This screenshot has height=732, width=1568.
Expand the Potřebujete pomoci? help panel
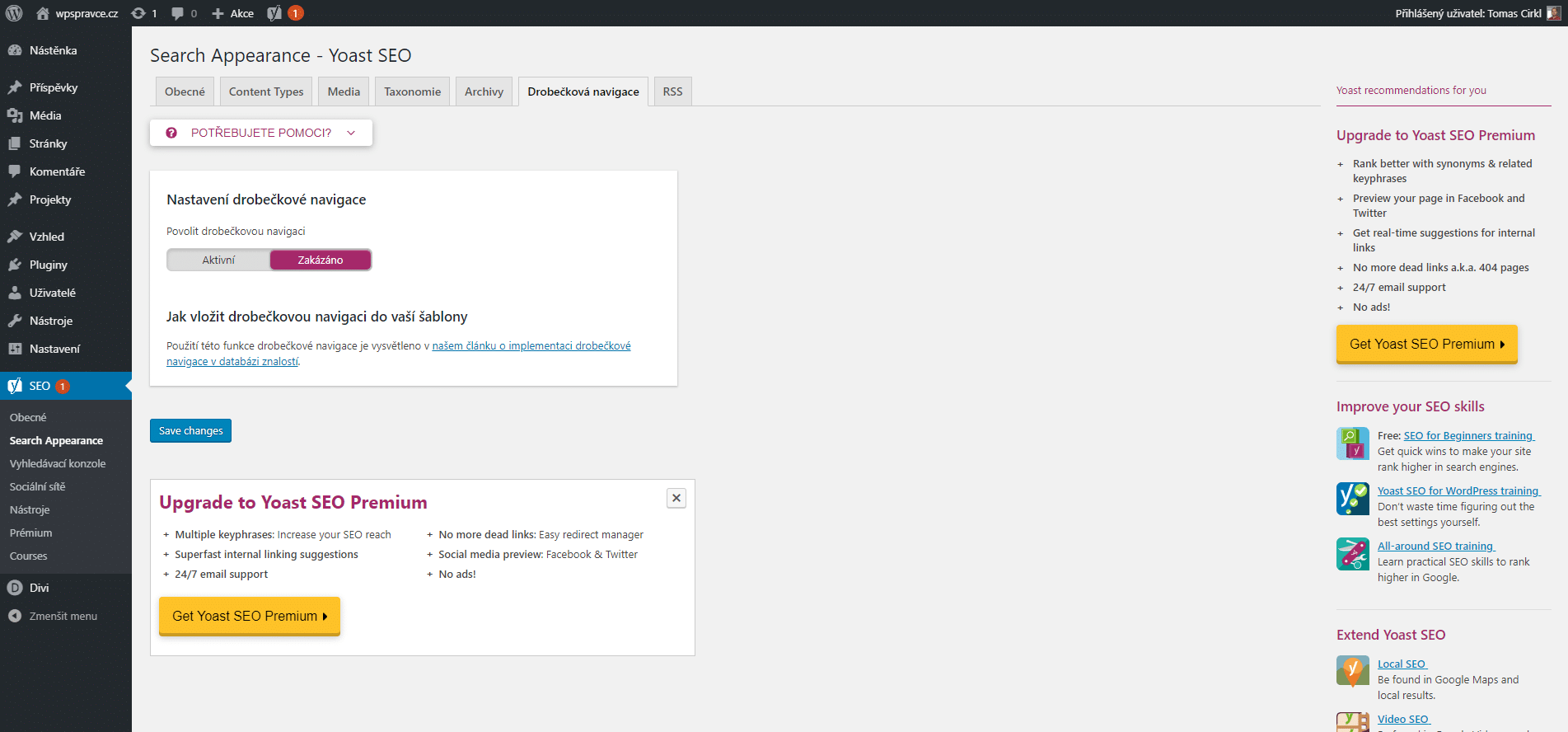[x=261, y=133]
